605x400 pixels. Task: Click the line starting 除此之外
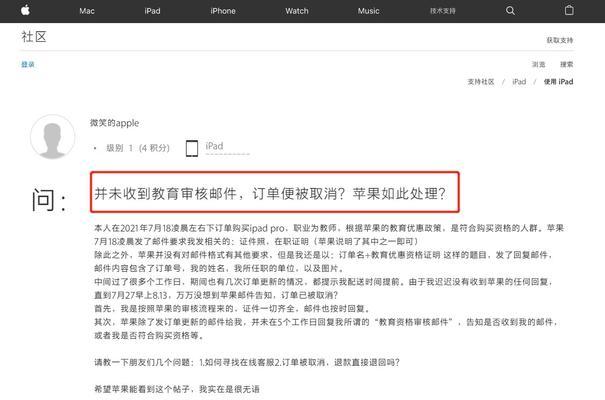(323, 255)
